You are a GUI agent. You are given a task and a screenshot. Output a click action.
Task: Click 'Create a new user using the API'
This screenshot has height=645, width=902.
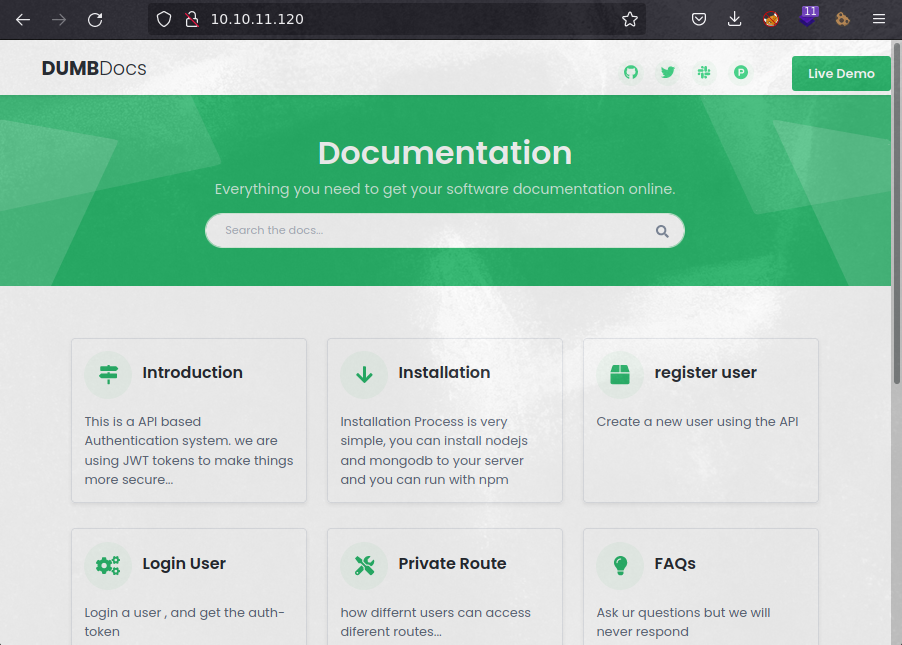(x=697, y=422)
